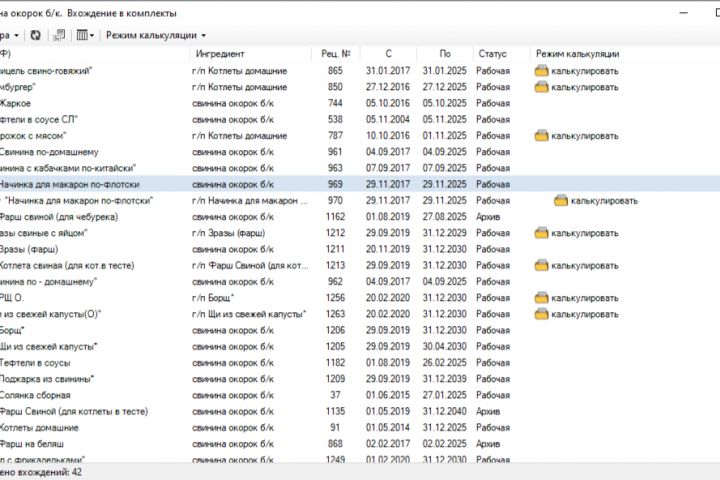
Task: Open the Режим калькуляции toolbar dropdown
Action: click(x=156, y=35)
